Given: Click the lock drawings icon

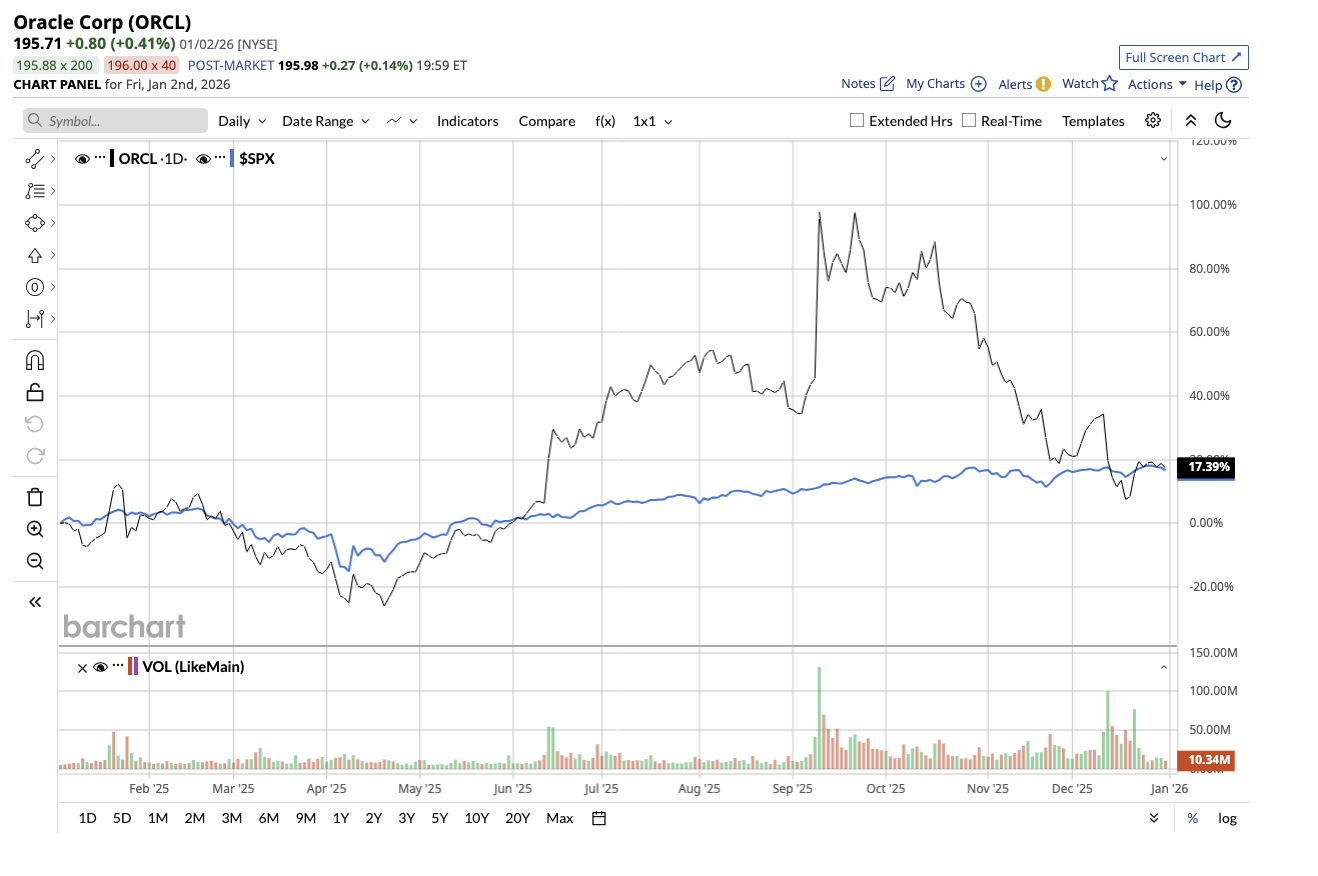Looking at the screenshot, I should [x=35, y=392].
